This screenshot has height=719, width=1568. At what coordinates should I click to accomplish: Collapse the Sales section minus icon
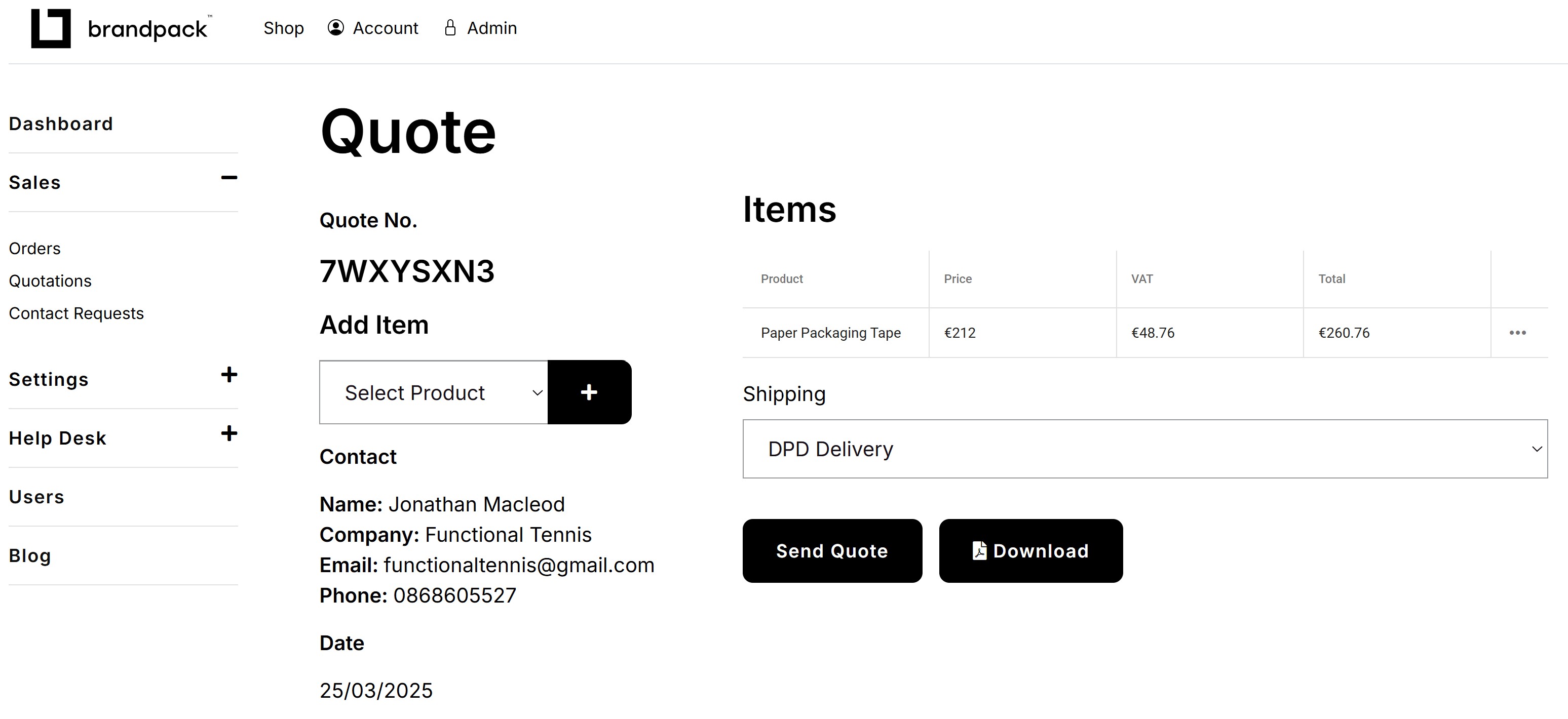click(229, 178)
